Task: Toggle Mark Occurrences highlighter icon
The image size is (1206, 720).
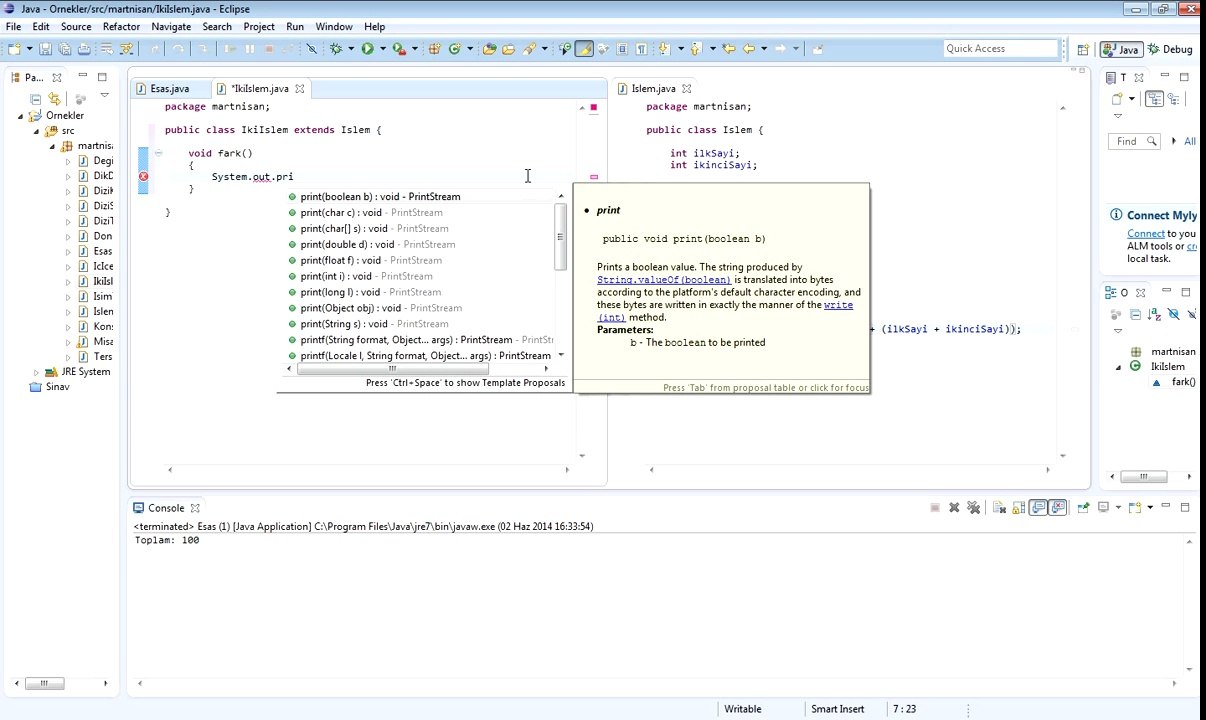Action: (x=584, y=49)
